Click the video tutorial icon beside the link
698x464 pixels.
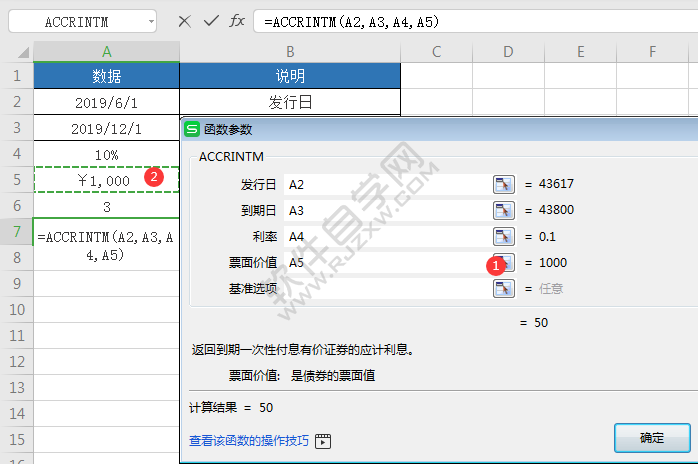(x=323, y=441)
